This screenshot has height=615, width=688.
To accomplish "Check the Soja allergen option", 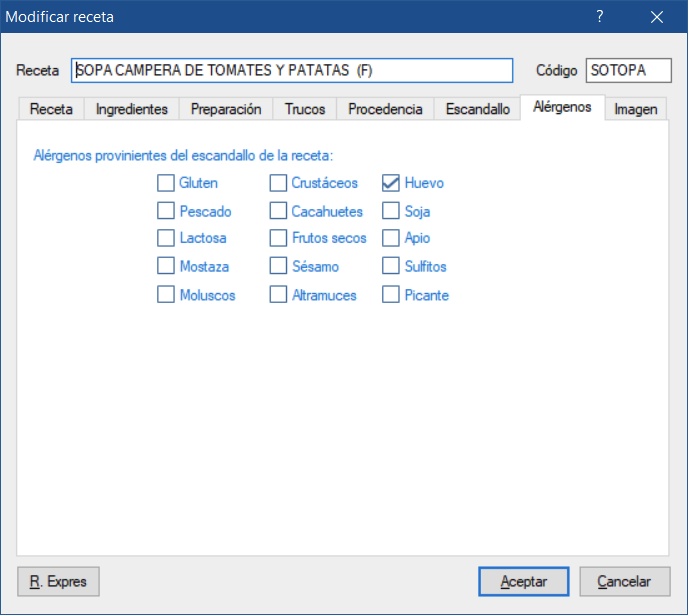I will pos(391,211).
